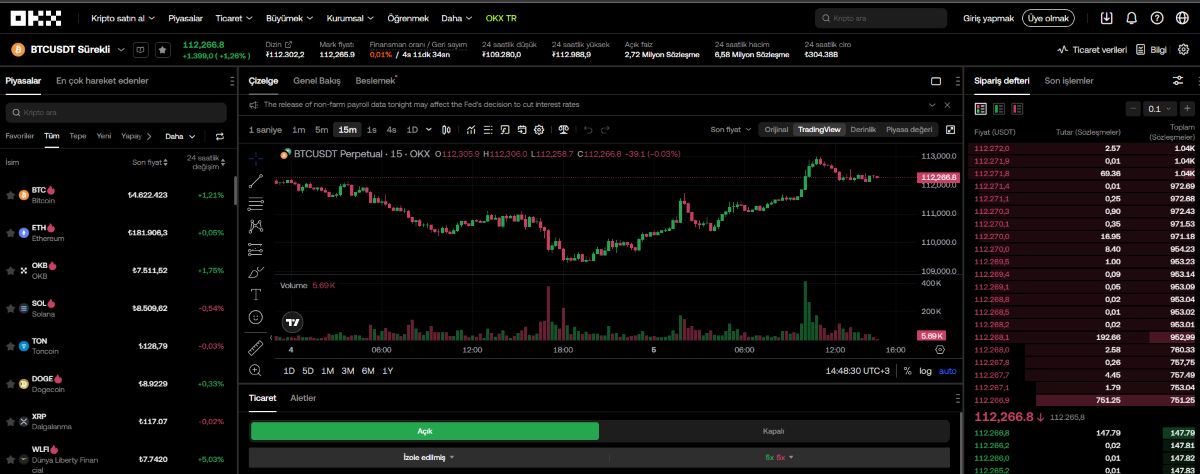Select the zoom in tool

[x=256, y=370]
